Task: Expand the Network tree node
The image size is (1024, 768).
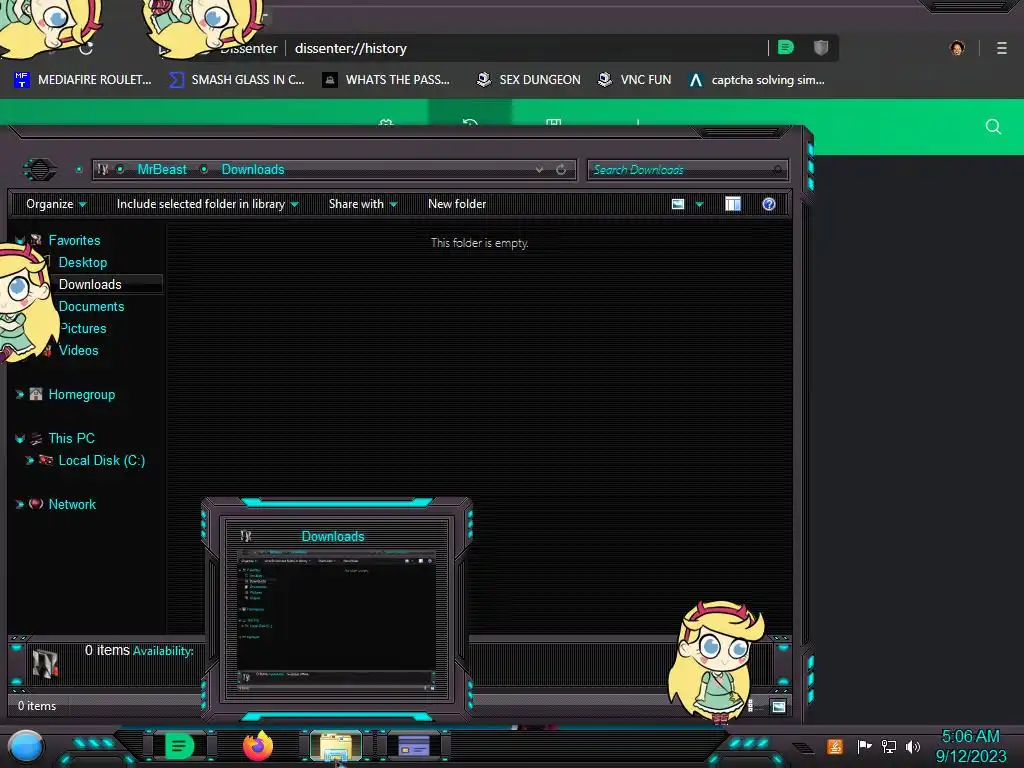Action: [x=20, y=504]
